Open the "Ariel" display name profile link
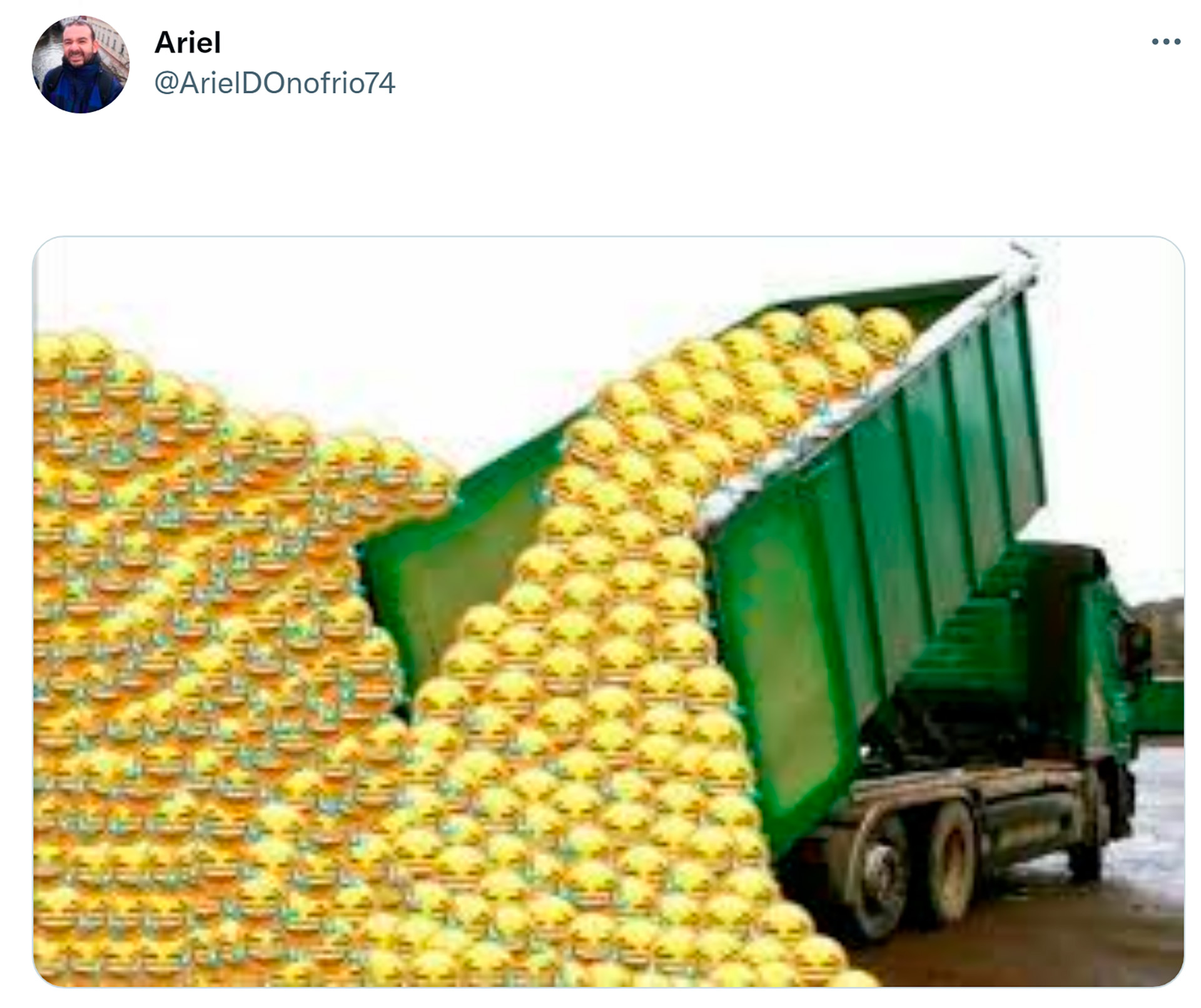This screenshot has height=1008, width=1201. (x=188, y=43)
